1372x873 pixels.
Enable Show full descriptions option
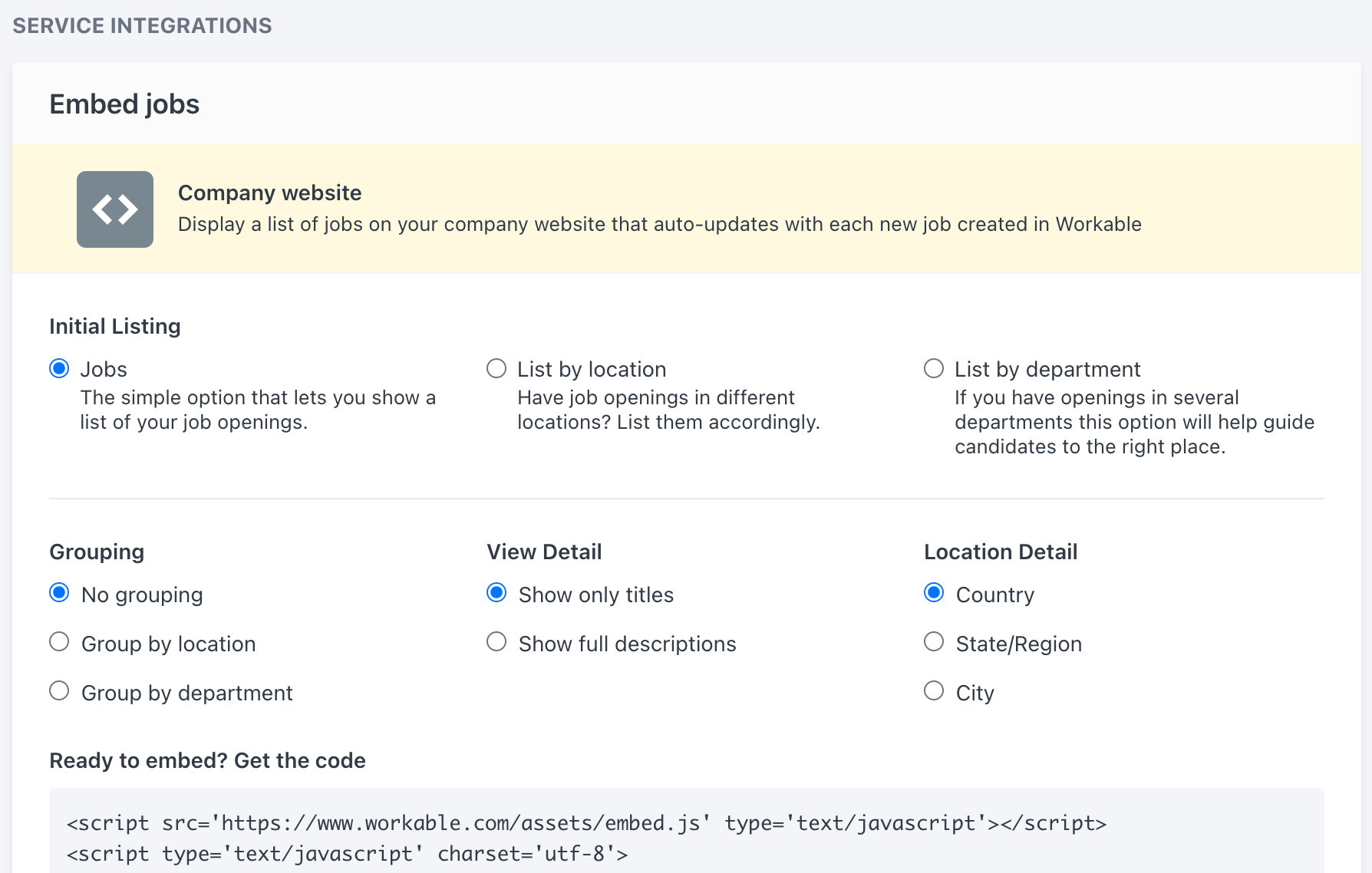[x=496, y=642]
